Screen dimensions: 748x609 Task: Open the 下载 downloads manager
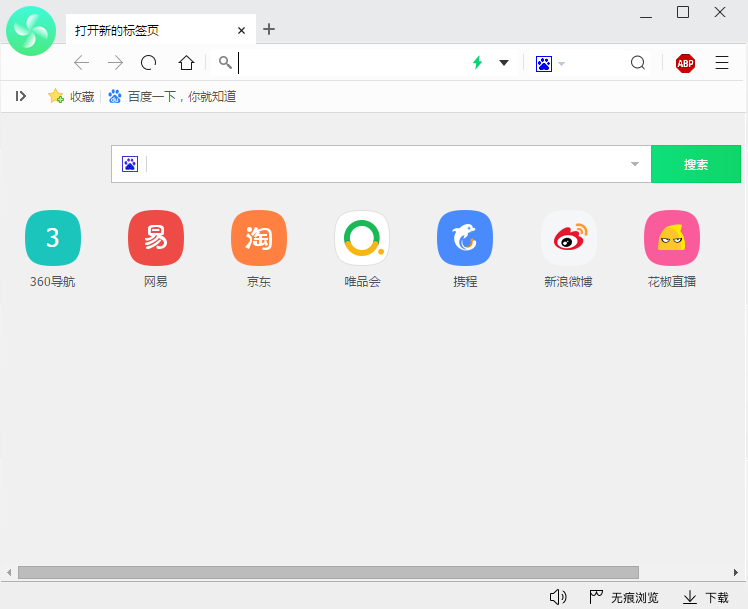click(x=706, y=597)
